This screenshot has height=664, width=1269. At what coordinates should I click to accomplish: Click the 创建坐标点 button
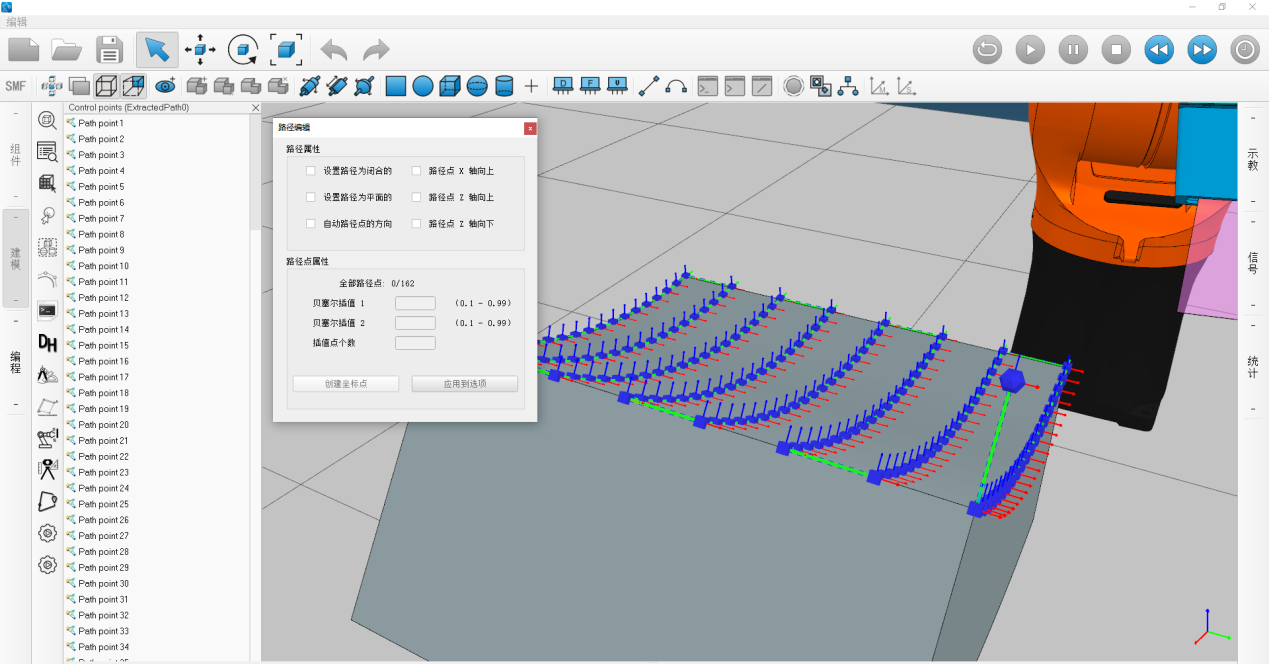tap(346, 384)
